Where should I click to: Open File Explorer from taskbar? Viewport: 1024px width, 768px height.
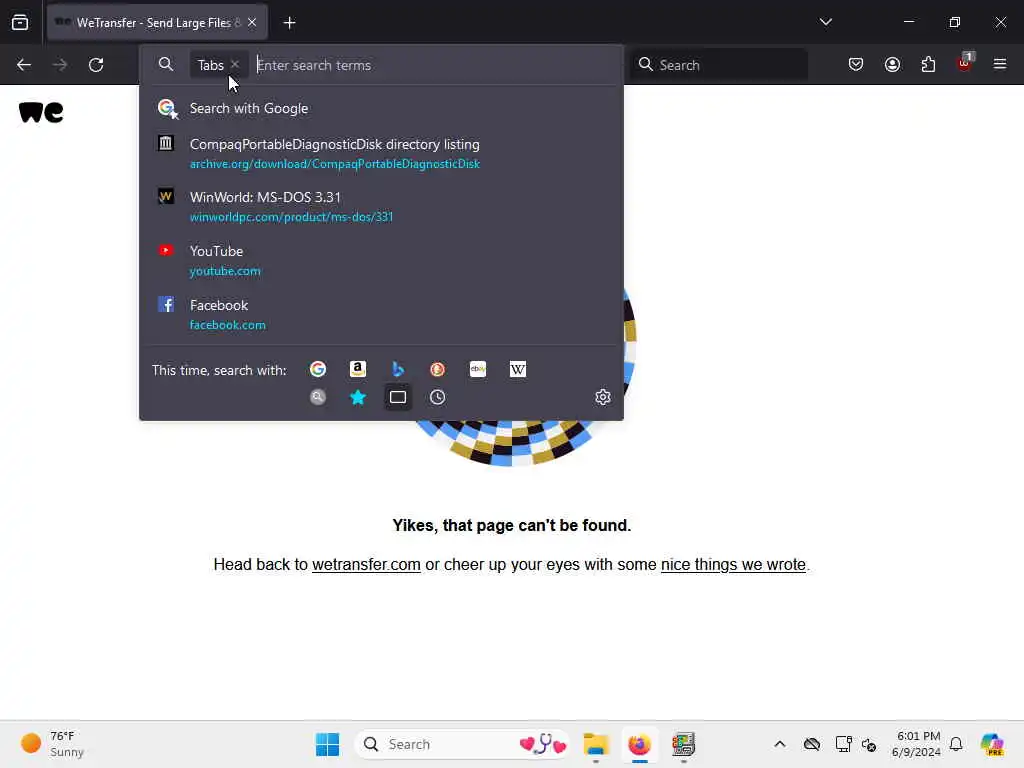pyautogui.click(x=596, y=744)
